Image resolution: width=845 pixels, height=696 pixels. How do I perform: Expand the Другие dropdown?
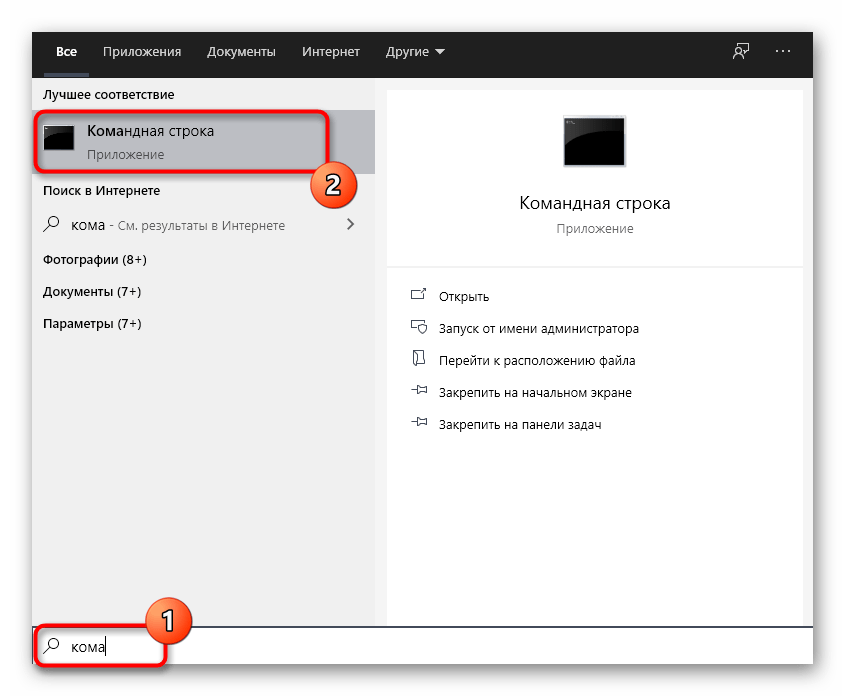point(415,52)
